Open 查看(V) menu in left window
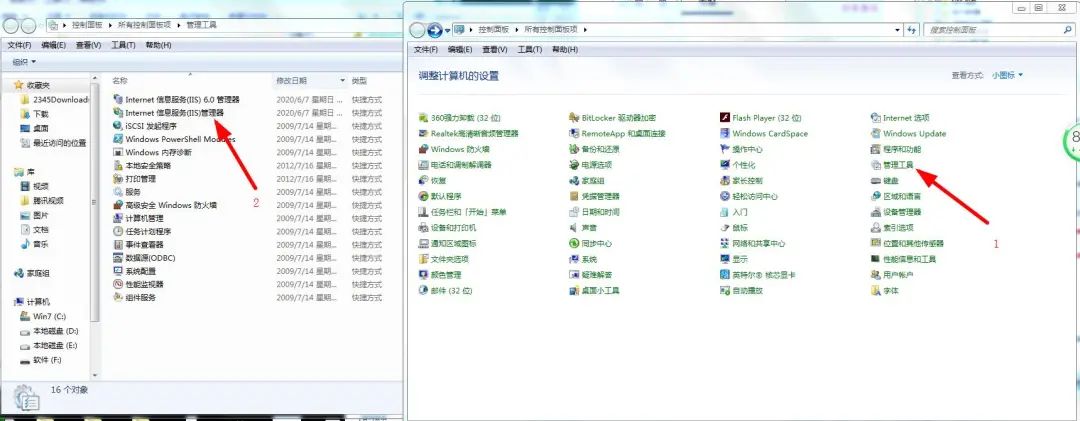1080x421 pixels. tap(88, 45)
